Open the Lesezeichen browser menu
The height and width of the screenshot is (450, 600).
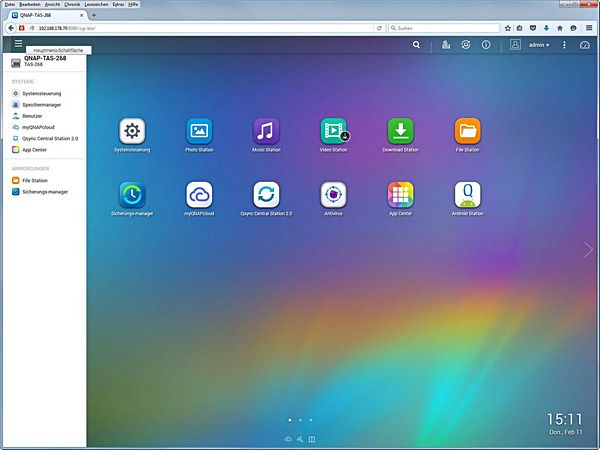click(x=96, y=4)
